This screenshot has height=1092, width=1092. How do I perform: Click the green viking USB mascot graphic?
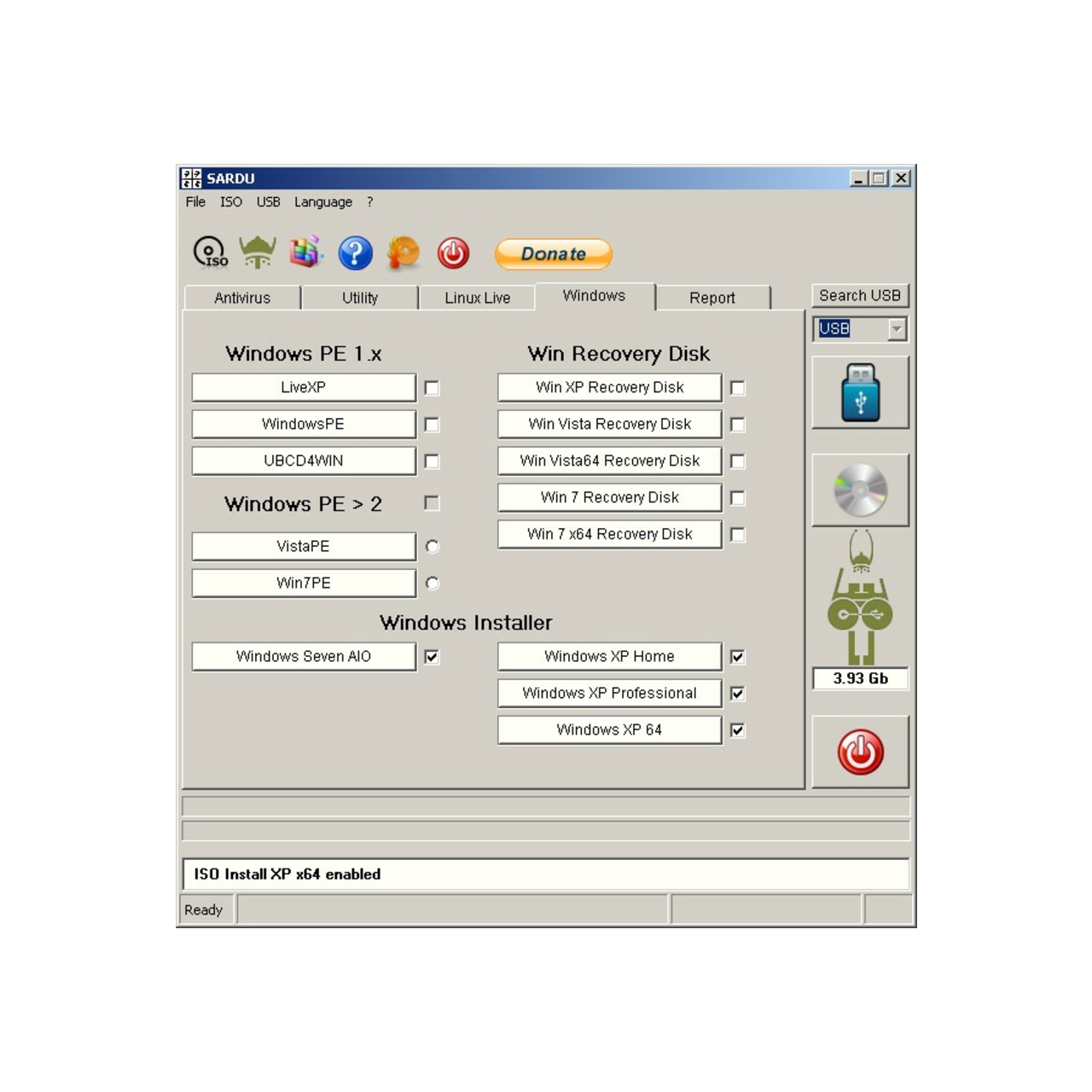(859, 601)
